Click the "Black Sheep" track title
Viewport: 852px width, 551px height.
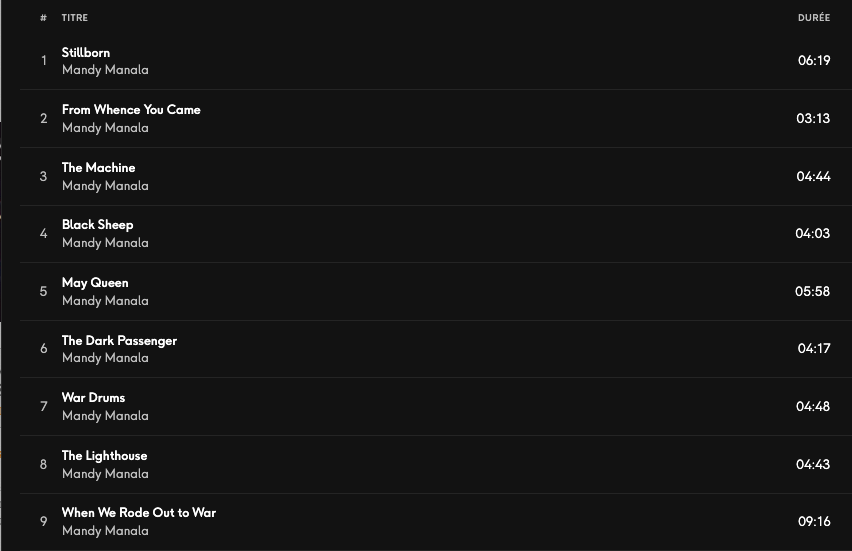pyautogui.click(x=97, y=225)
